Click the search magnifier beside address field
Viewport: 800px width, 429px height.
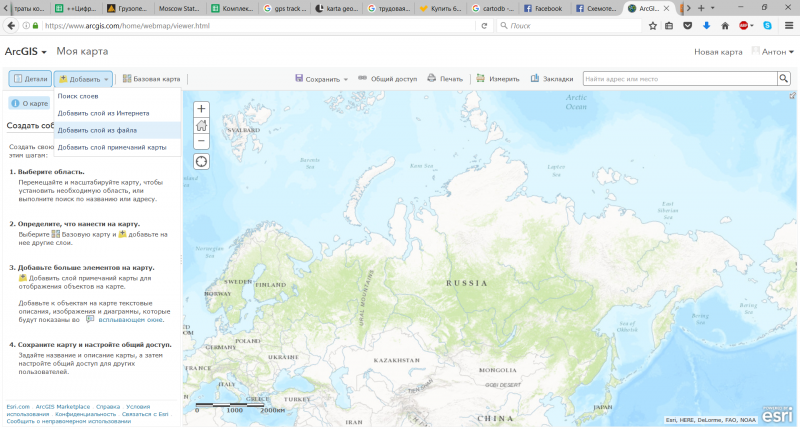point(785,78)
